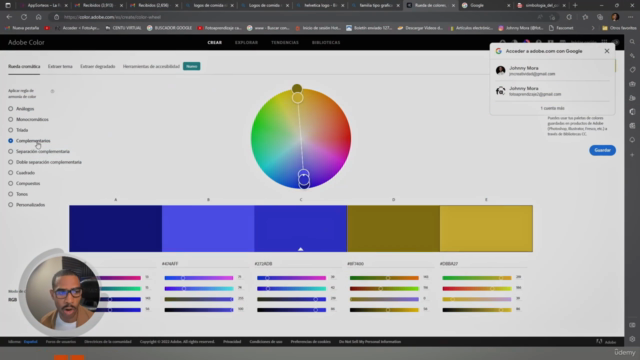This screenshot has height=360, width=640.
Task: Click the Guardar button
Action: (x=602, y=150)
